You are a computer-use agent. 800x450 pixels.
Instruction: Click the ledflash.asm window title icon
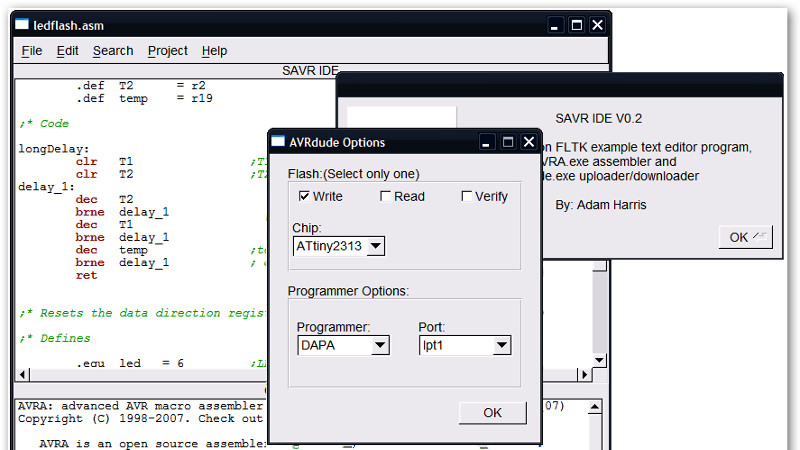click(x=22, y=24)
